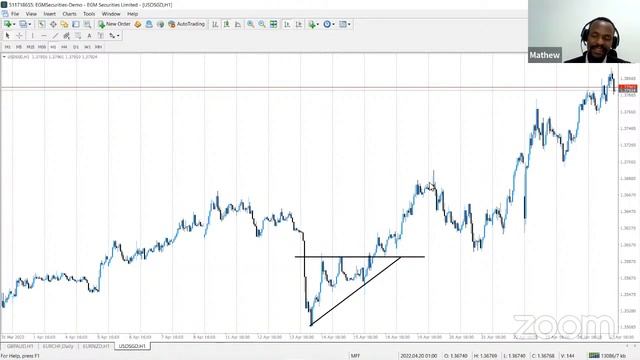Switch chart to candlesticks

pos(227,24)
